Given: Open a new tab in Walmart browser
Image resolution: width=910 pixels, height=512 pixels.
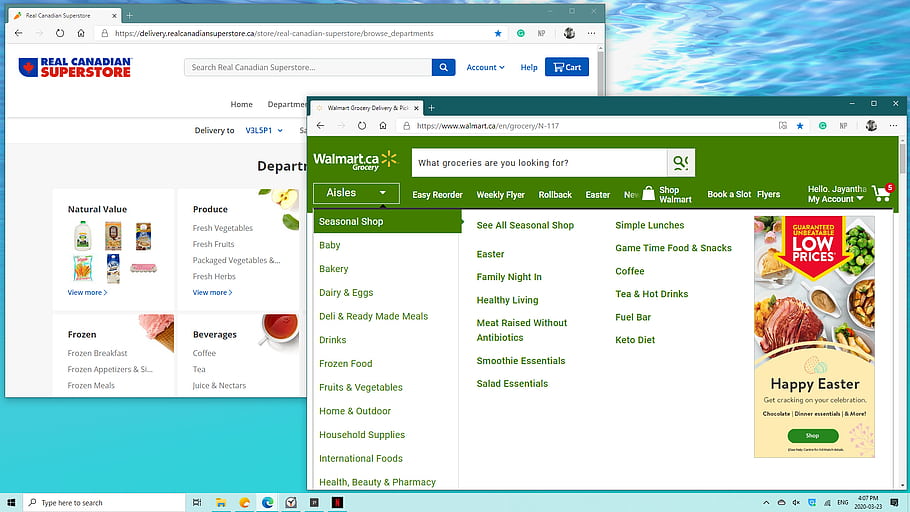Looking at the screenshot, I should 431,108.
